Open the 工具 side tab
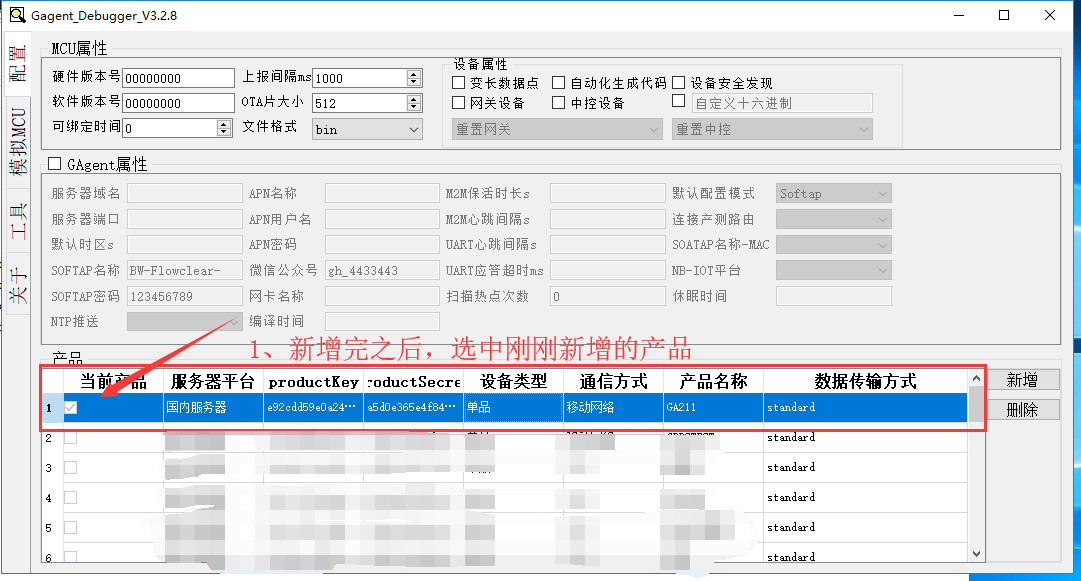 click(x=18, y=222)
